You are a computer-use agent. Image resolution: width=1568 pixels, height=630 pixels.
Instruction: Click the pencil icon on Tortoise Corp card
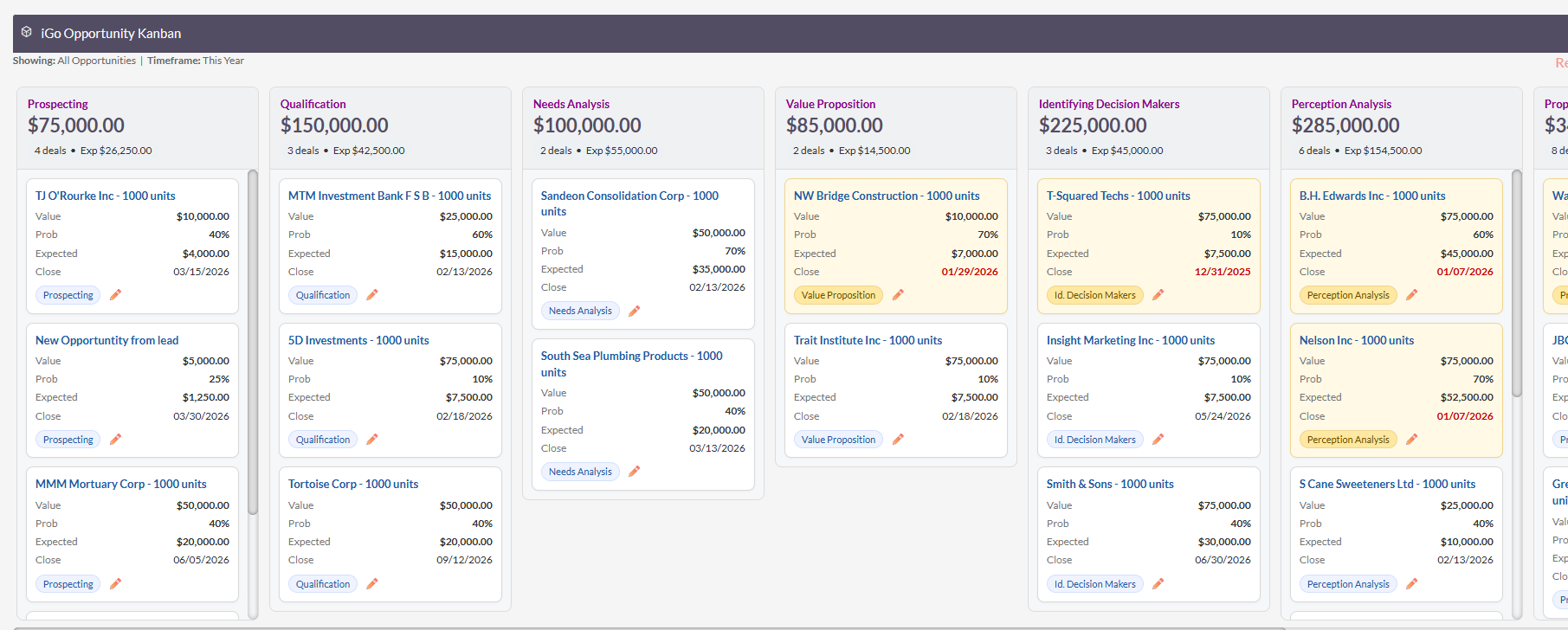(x=372, y=584)
